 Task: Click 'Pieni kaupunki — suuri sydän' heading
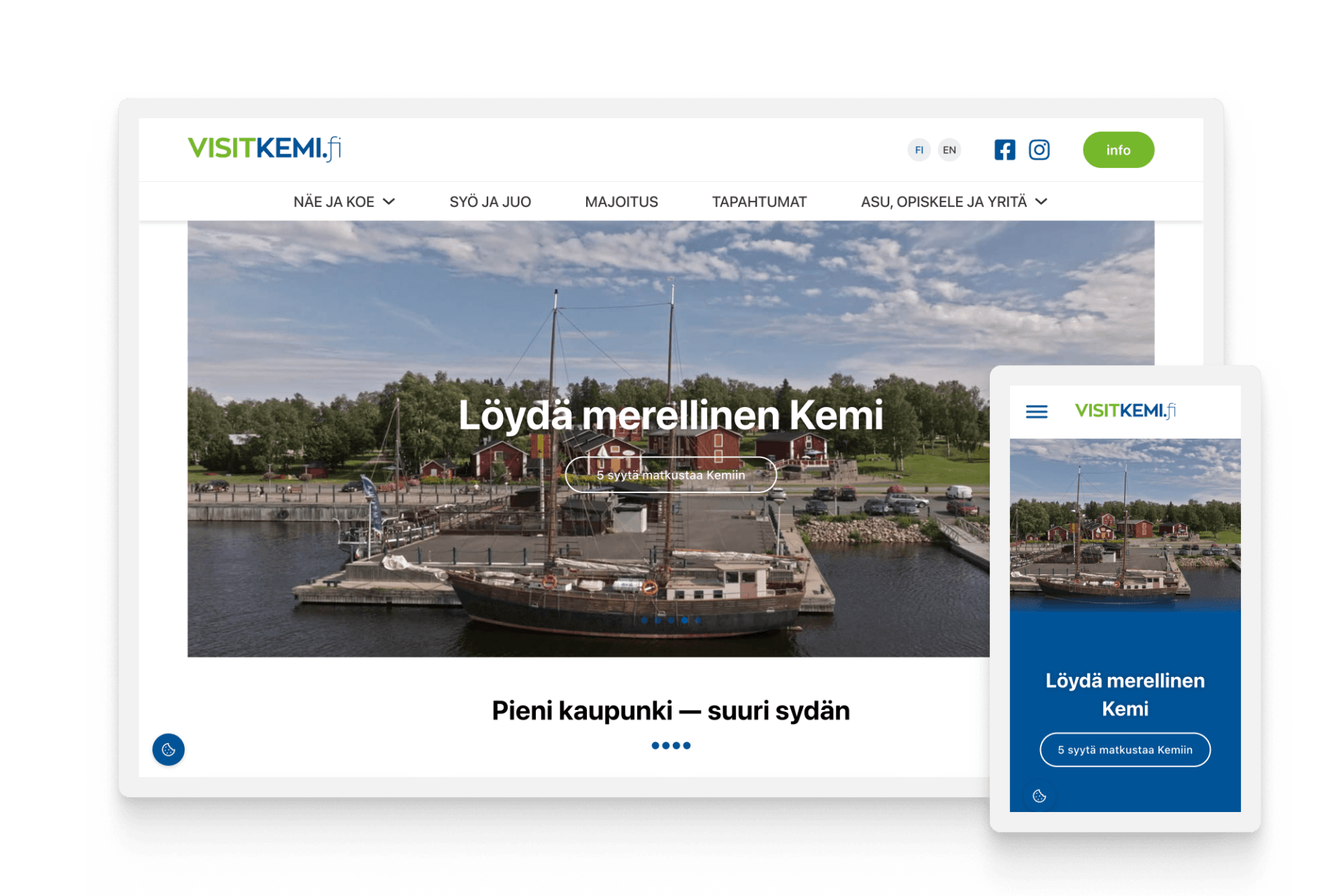point(671,711)
